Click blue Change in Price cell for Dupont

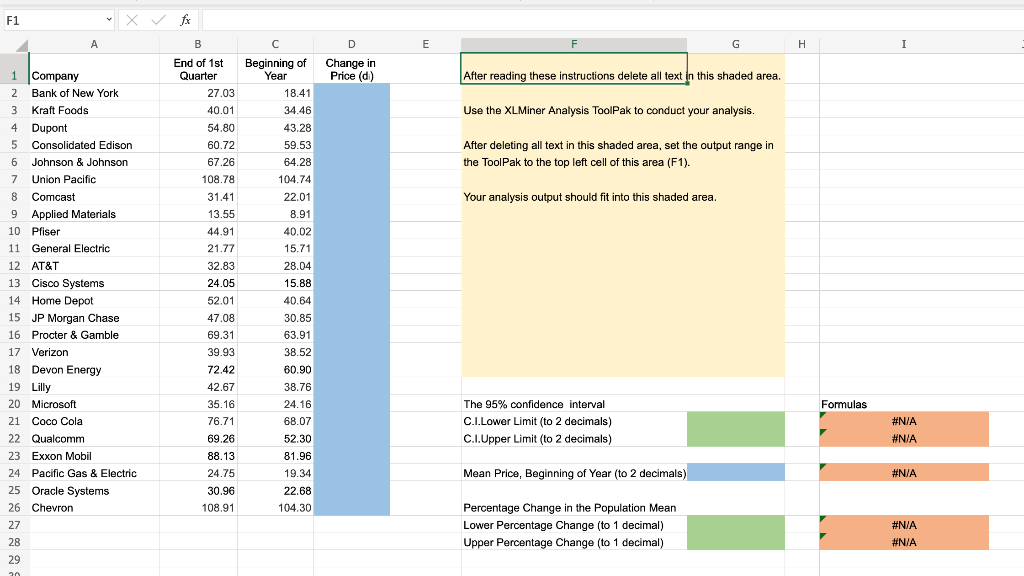[x=351, y=128]
